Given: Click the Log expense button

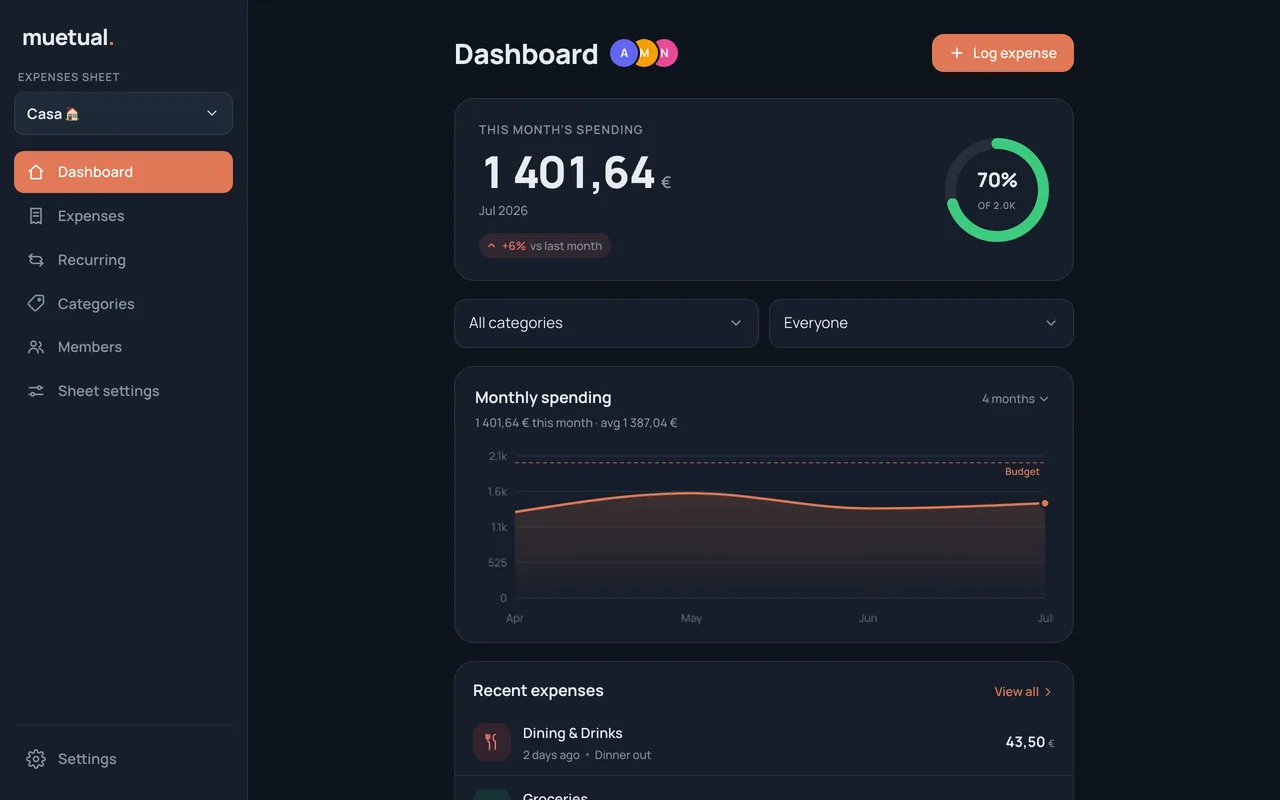Looking at the screenshot, I should coord(1003,53).
